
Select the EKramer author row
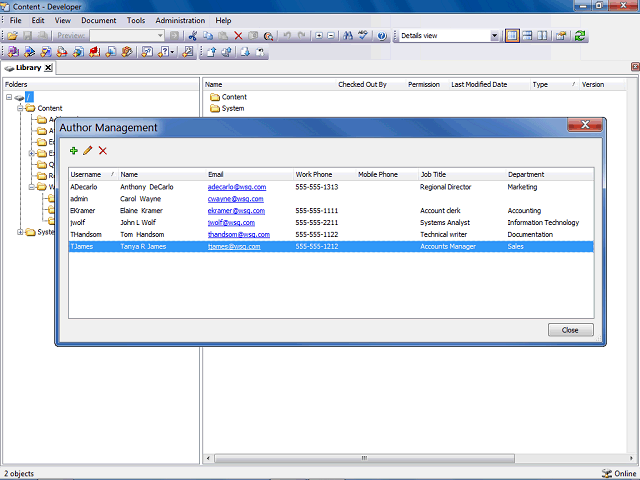(331, 211)
